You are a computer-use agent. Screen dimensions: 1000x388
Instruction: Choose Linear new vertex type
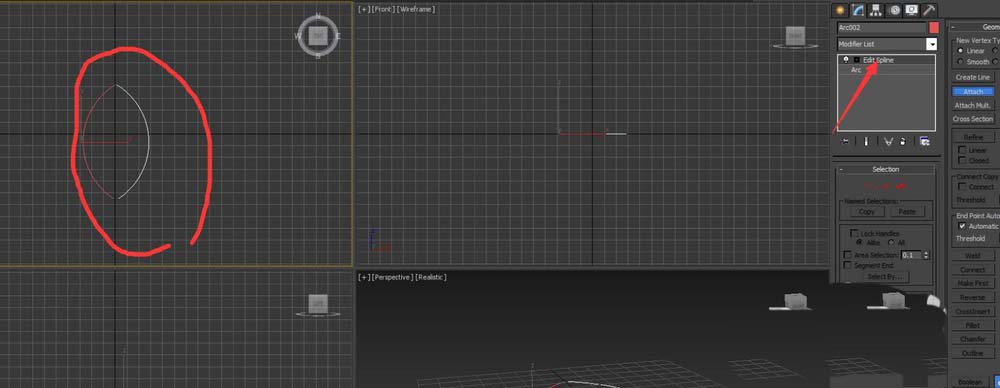point(960,50)
